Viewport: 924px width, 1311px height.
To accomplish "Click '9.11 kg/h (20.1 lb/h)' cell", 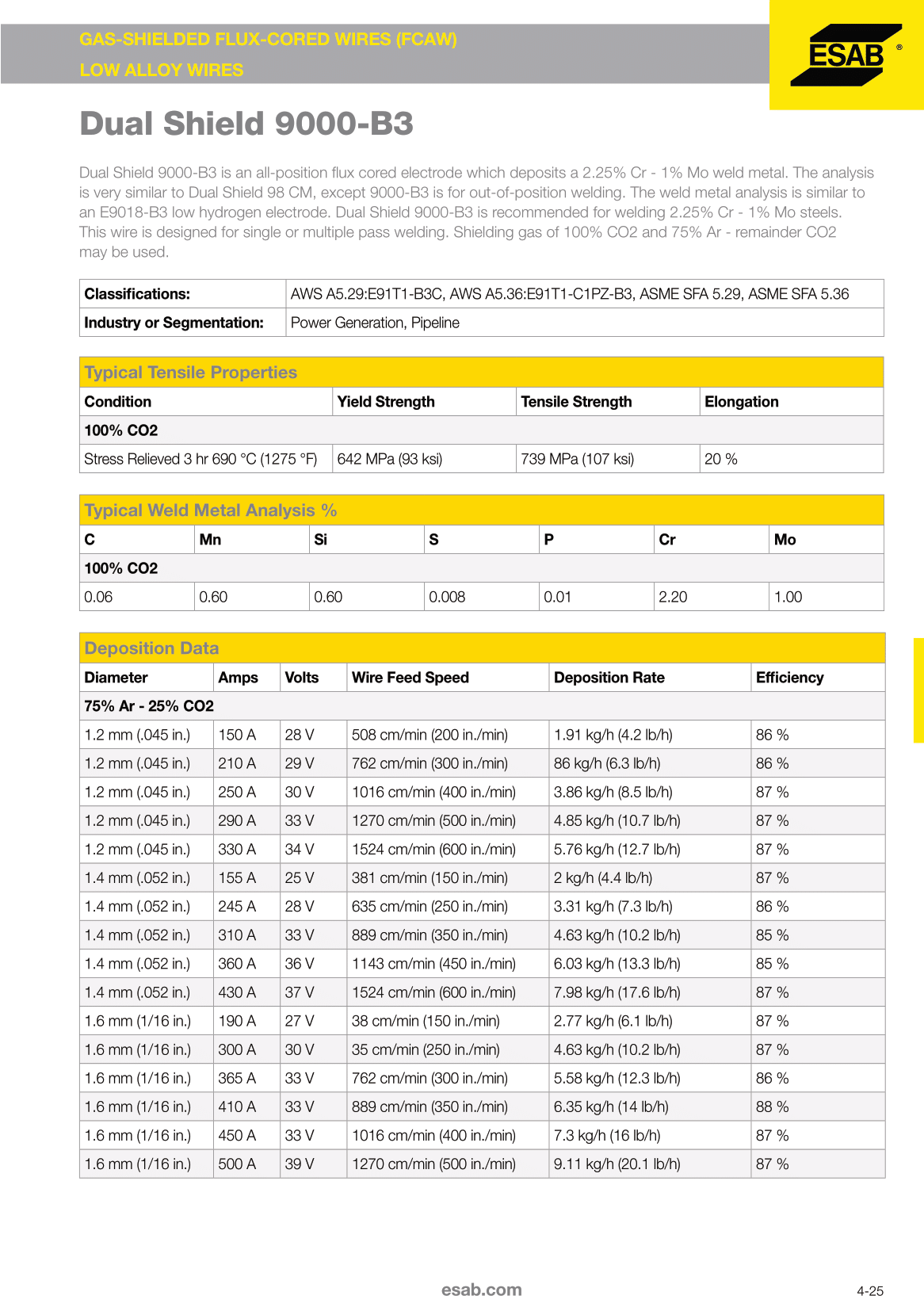I will coord(650,1164).
